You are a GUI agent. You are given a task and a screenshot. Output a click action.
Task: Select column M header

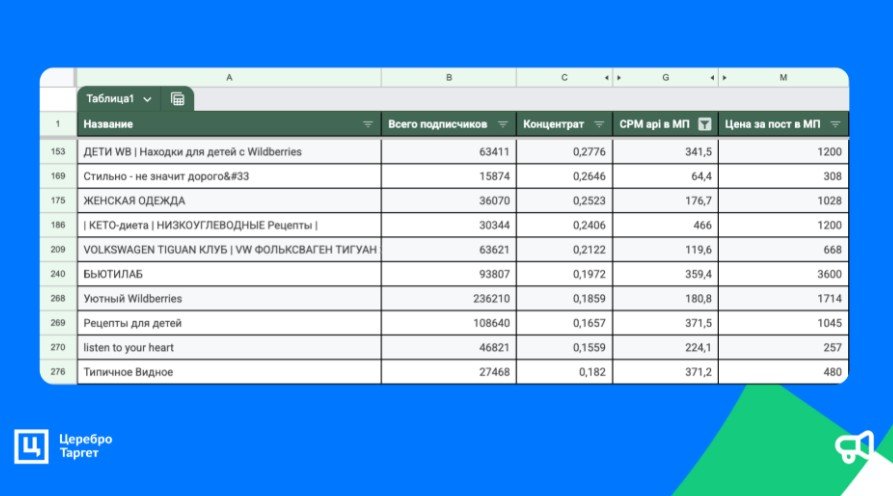click(x=783, y=77)
